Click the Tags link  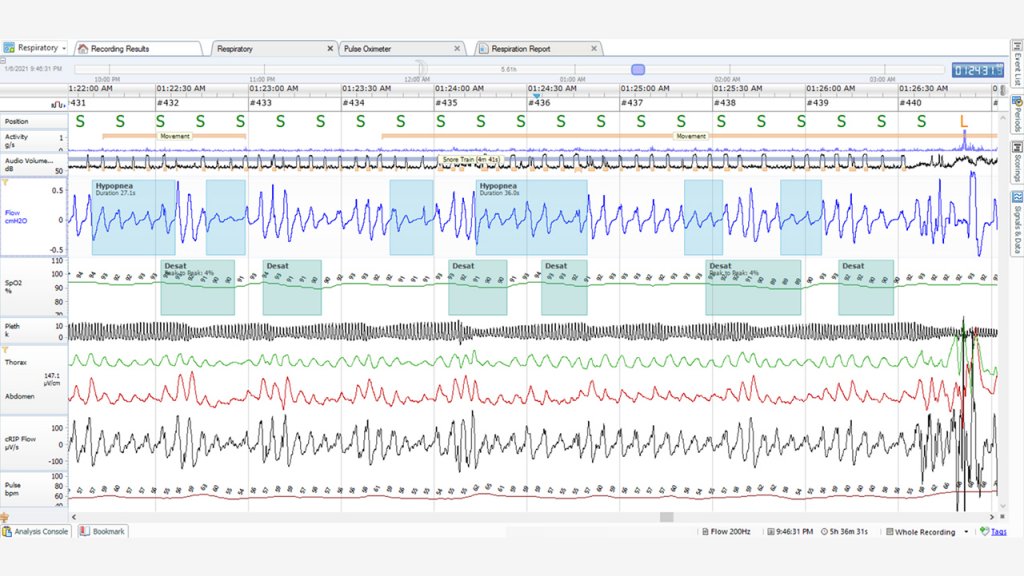(997, 532)
